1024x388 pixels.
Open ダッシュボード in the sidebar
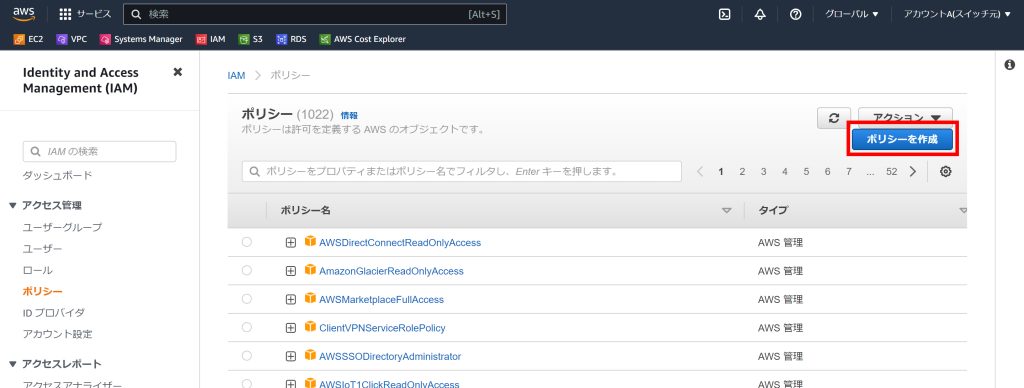click(x=57, y=175)
